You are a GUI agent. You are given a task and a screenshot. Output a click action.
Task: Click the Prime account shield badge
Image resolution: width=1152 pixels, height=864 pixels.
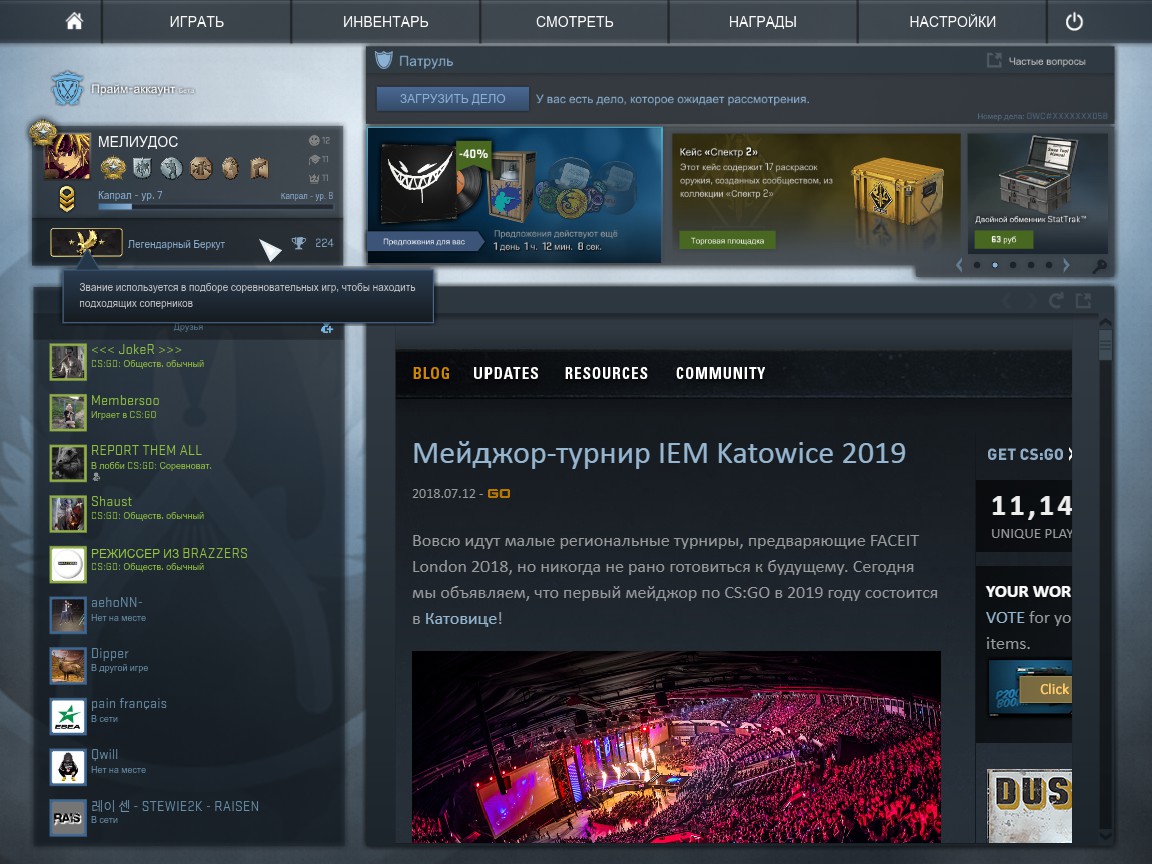67,89
